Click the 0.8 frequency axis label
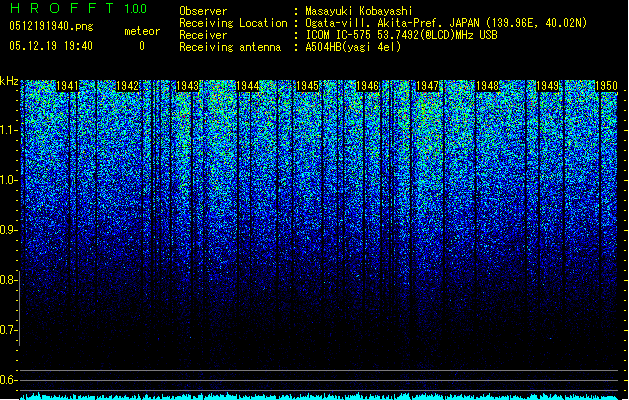Viewport: 629px width, 400px height. [9, 280]
